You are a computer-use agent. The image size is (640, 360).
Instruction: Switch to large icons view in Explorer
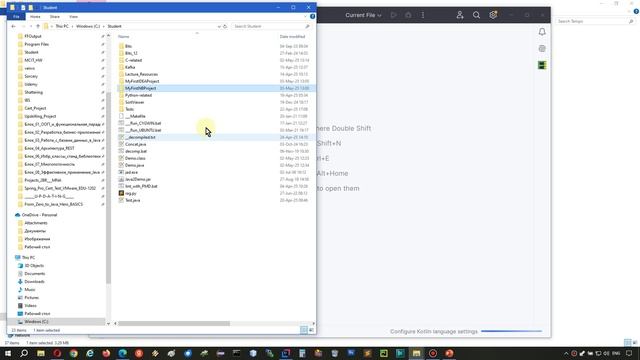pos(311,330)
